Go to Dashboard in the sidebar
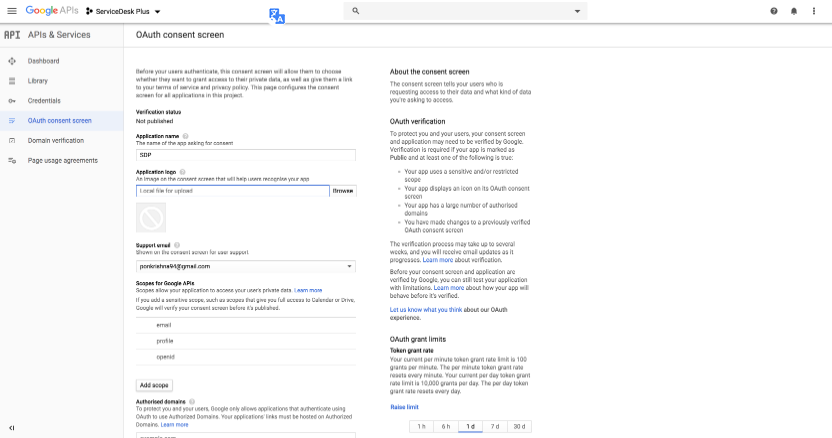The width and height of the screenshot is (832, 438). click(x=43, y=61)
